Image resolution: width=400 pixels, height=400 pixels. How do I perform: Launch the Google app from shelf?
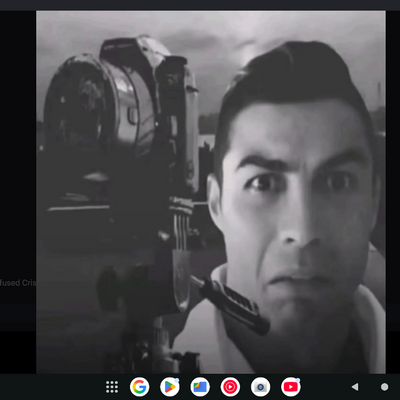140,387
